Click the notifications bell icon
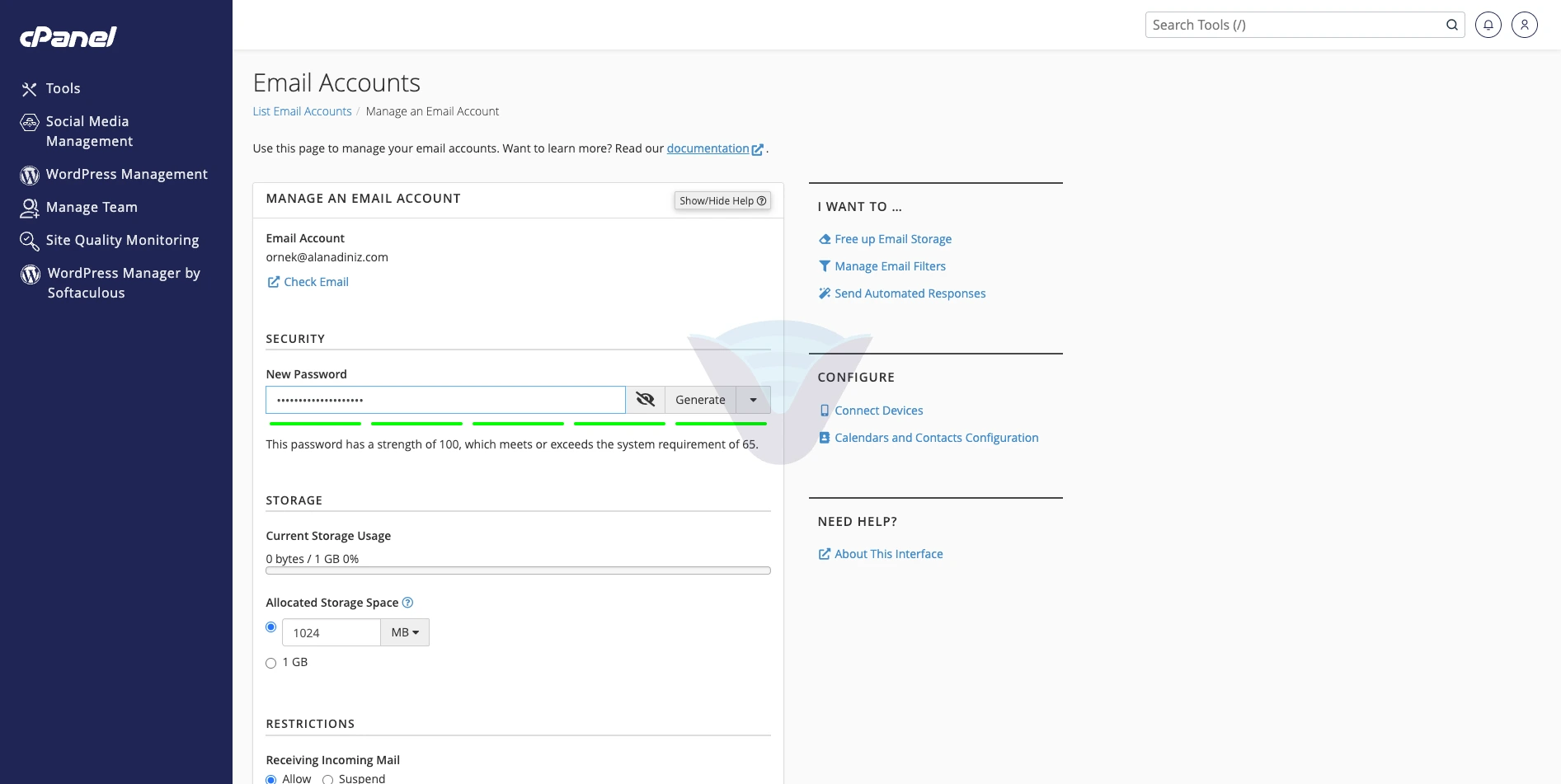The height and width of the screenshot is (784, 1561). pyautogui.click(x=1488, y=25)
